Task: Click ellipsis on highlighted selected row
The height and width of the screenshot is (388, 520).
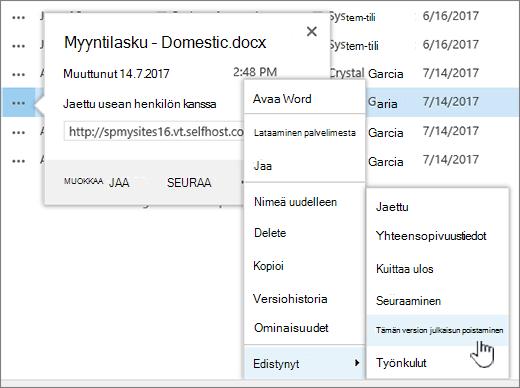Action: (x=18, y=103)
